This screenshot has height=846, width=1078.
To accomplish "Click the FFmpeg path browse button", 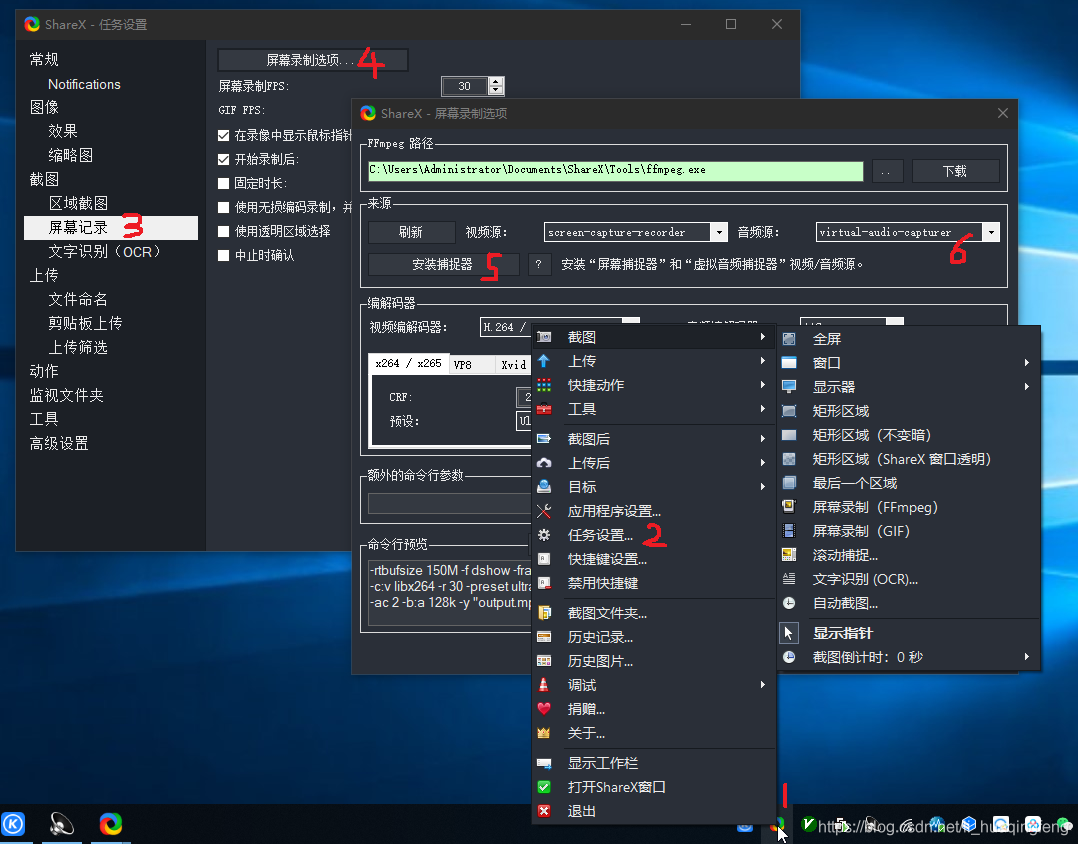I will point(887,171).
